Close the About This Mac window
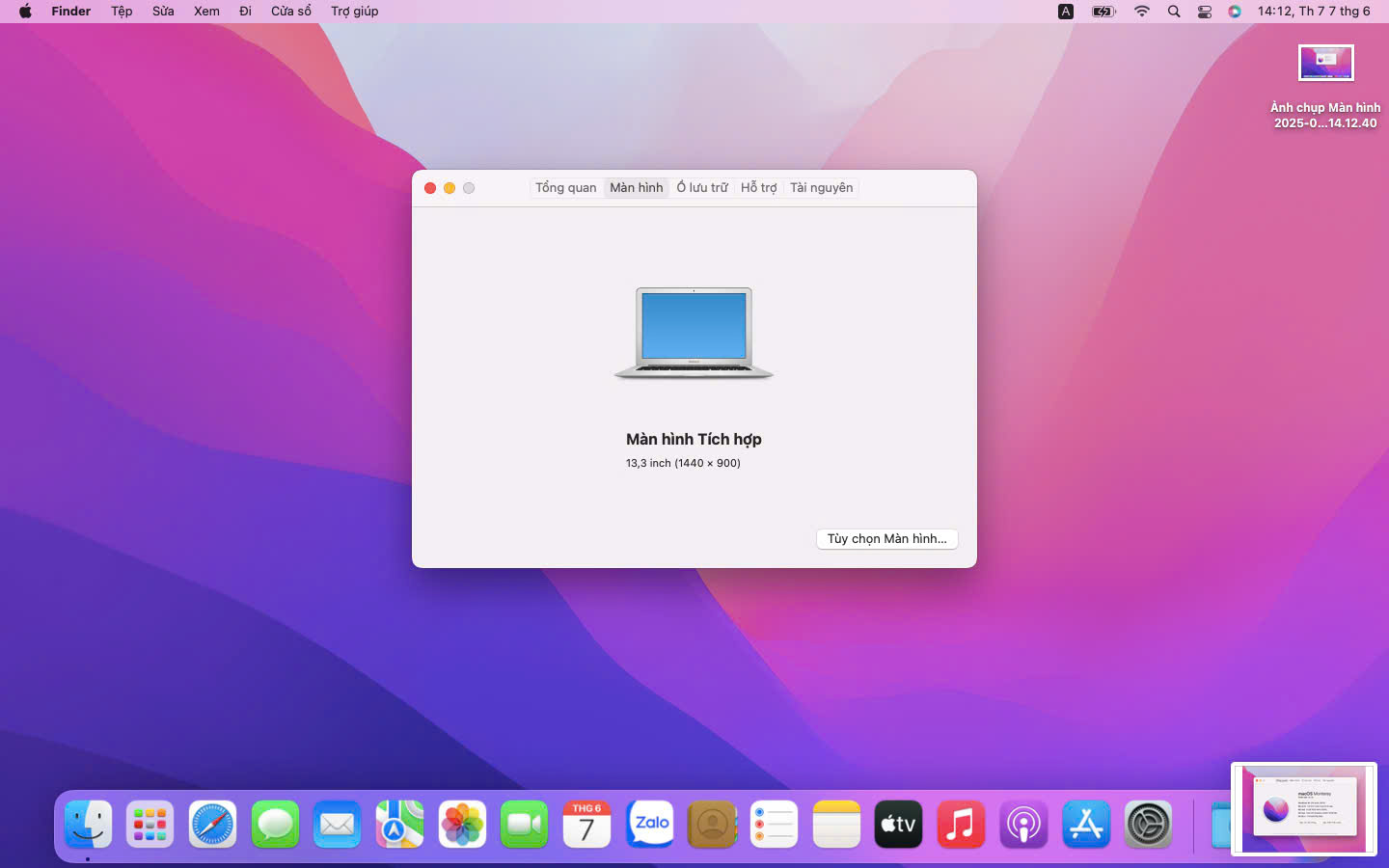The height and width of the screenshot is (868, 1389). click(x=430, y=188)
